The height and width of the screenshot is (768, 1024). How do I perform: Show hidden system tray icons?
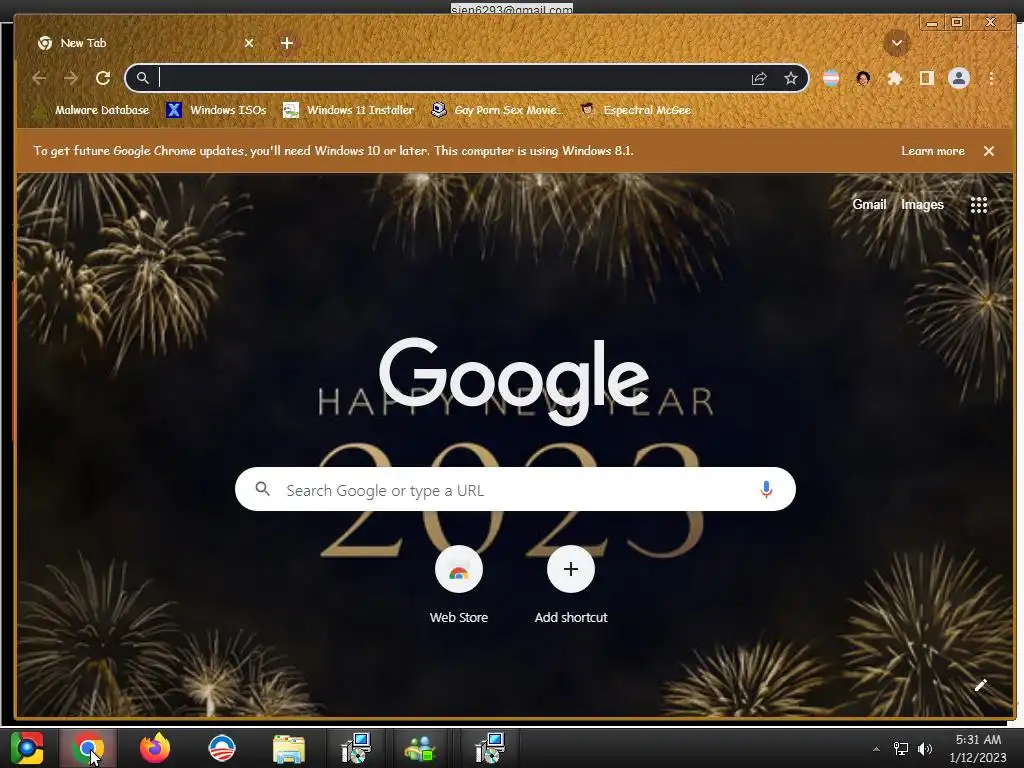click(x=876, y=749)
